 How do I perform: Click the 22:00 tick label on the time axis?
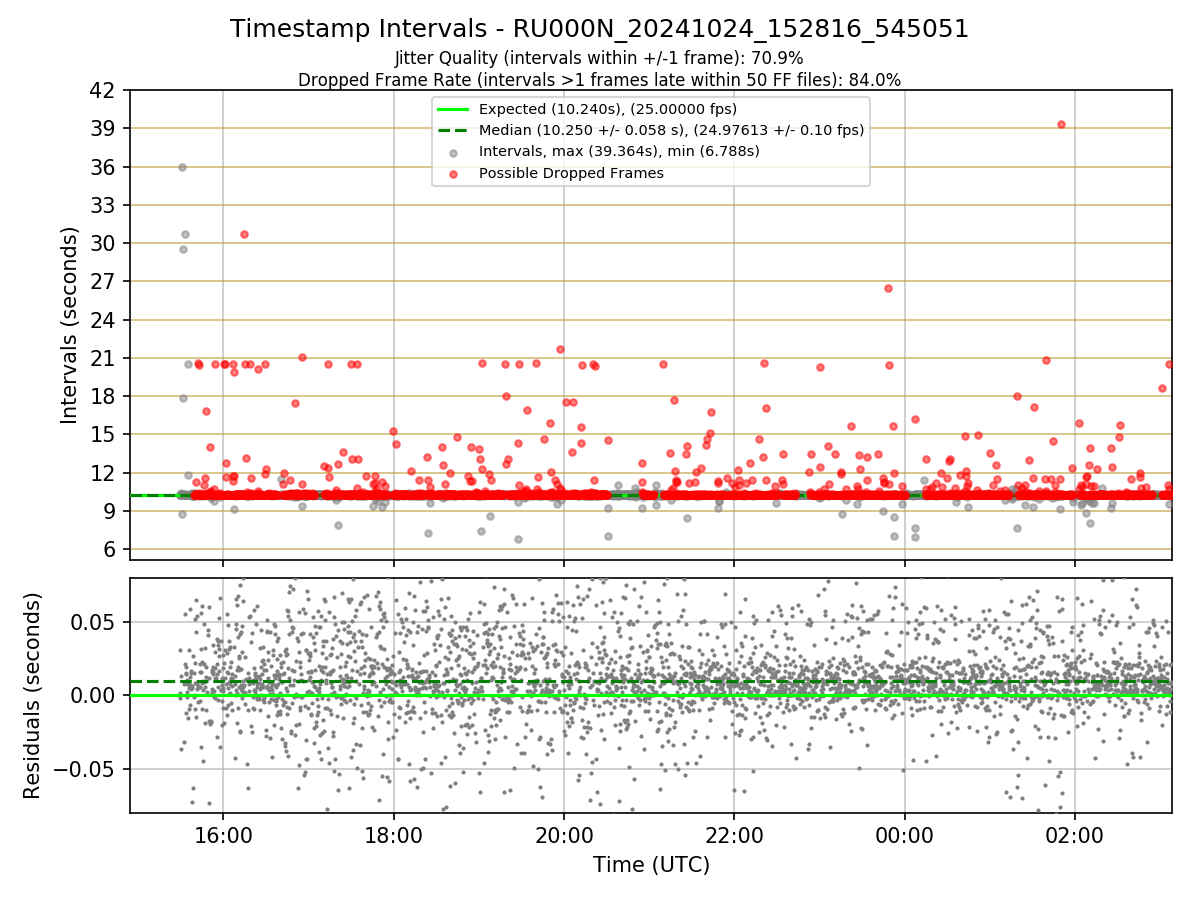[734, 835]
